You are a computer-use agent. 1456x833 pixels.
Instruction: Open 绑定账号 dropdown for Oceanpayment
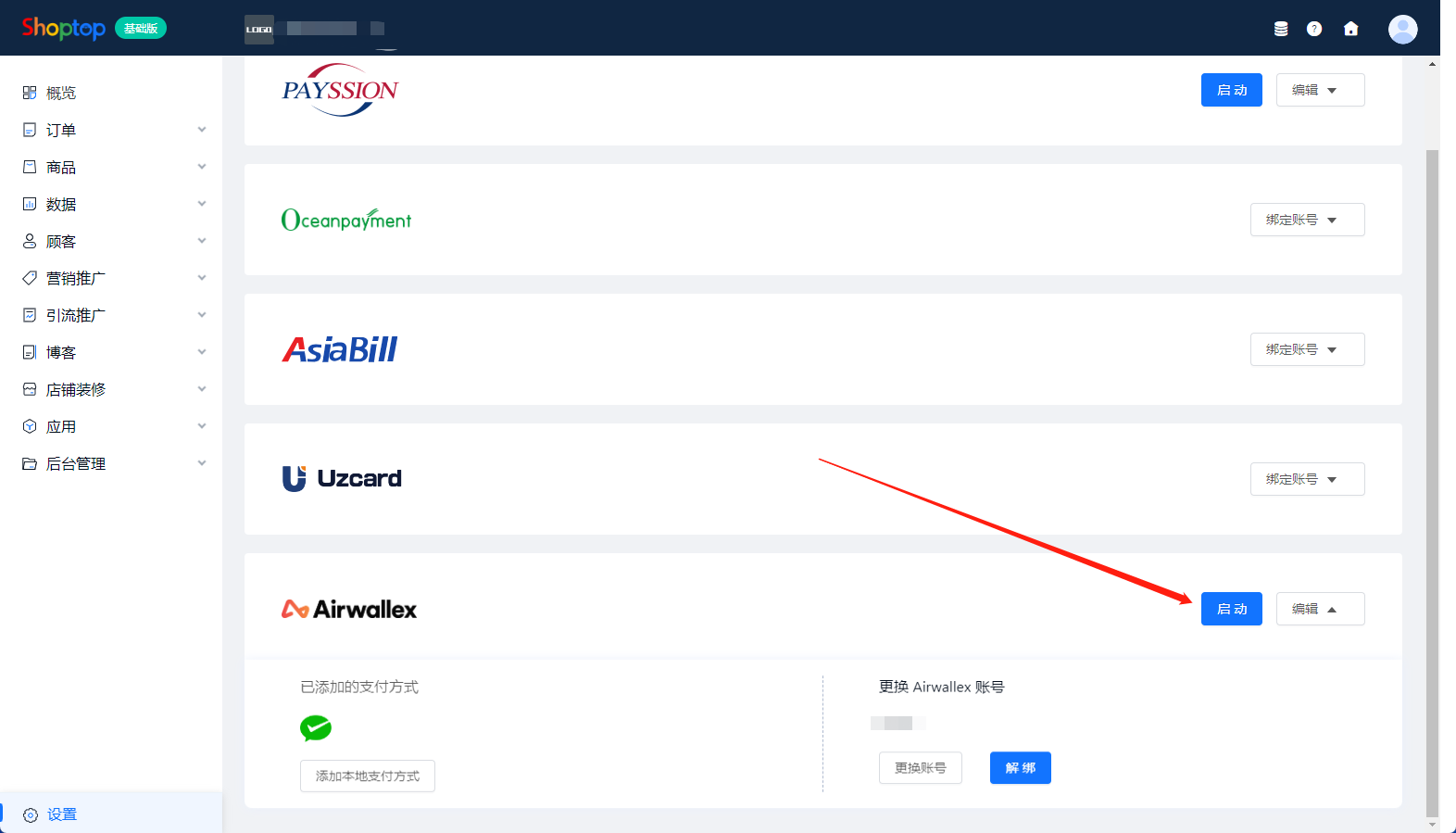point(1307,220)
